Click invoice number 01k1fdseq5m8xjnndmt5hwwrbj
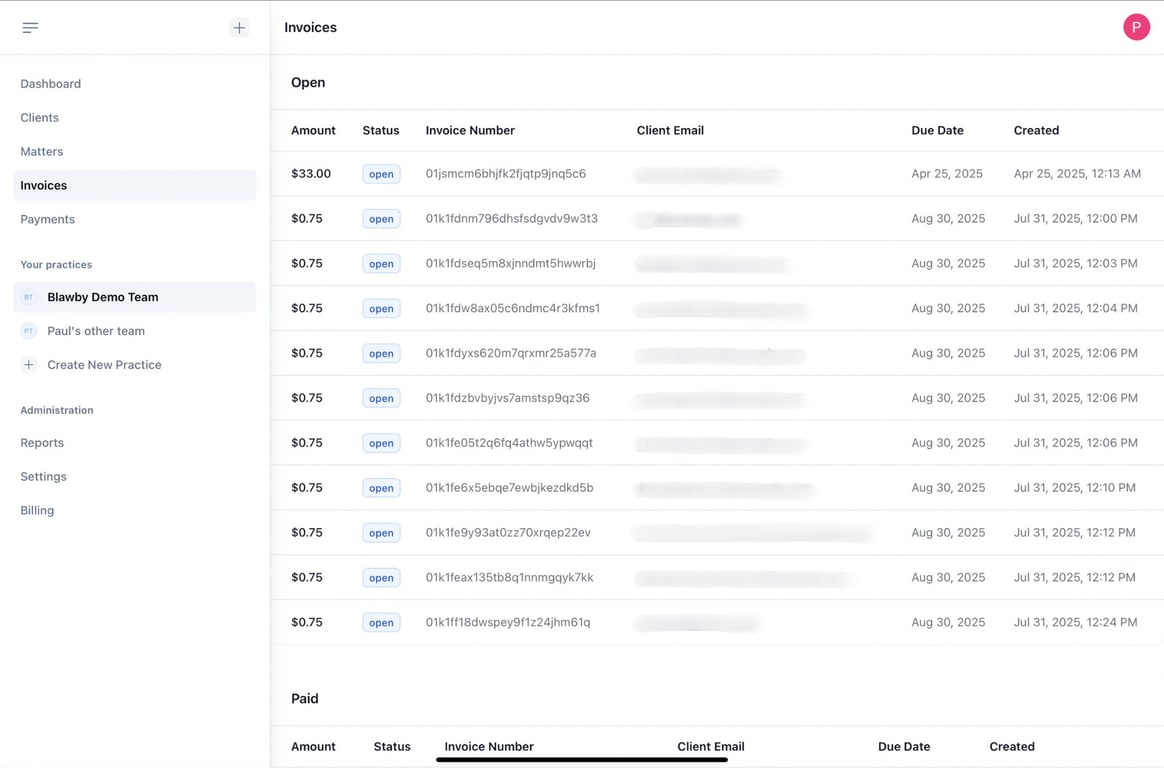 coord(511,263)
